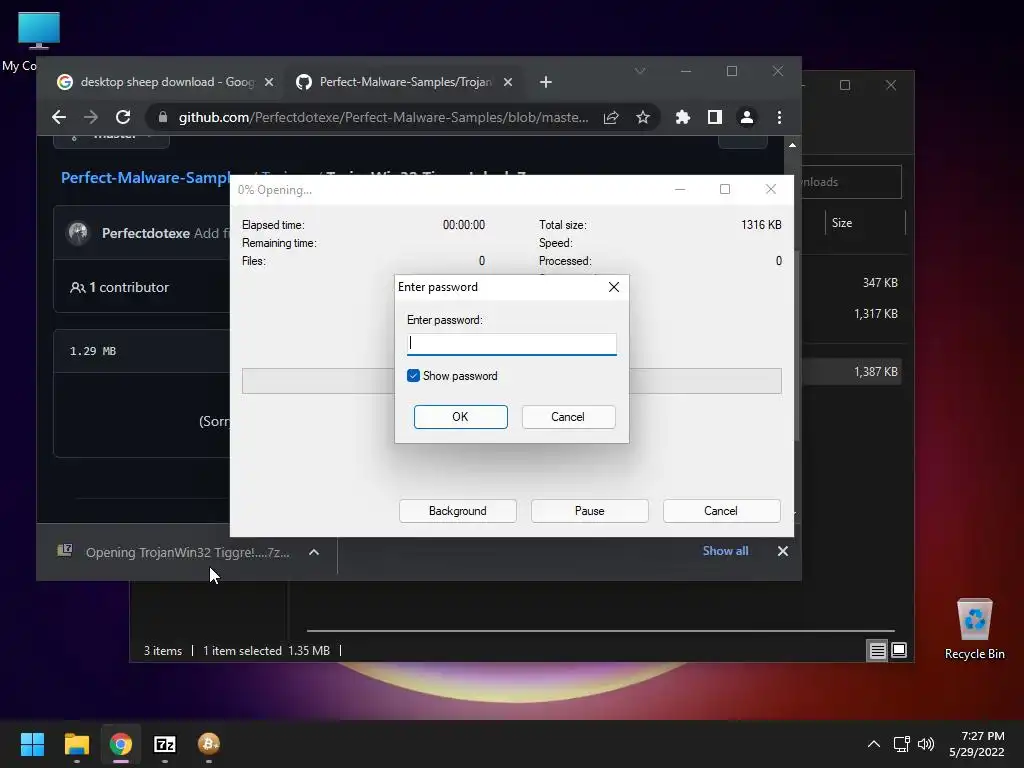Click the 7-Zip extraction progress bar
1024x768 pixels.
[x=511, y=381]
